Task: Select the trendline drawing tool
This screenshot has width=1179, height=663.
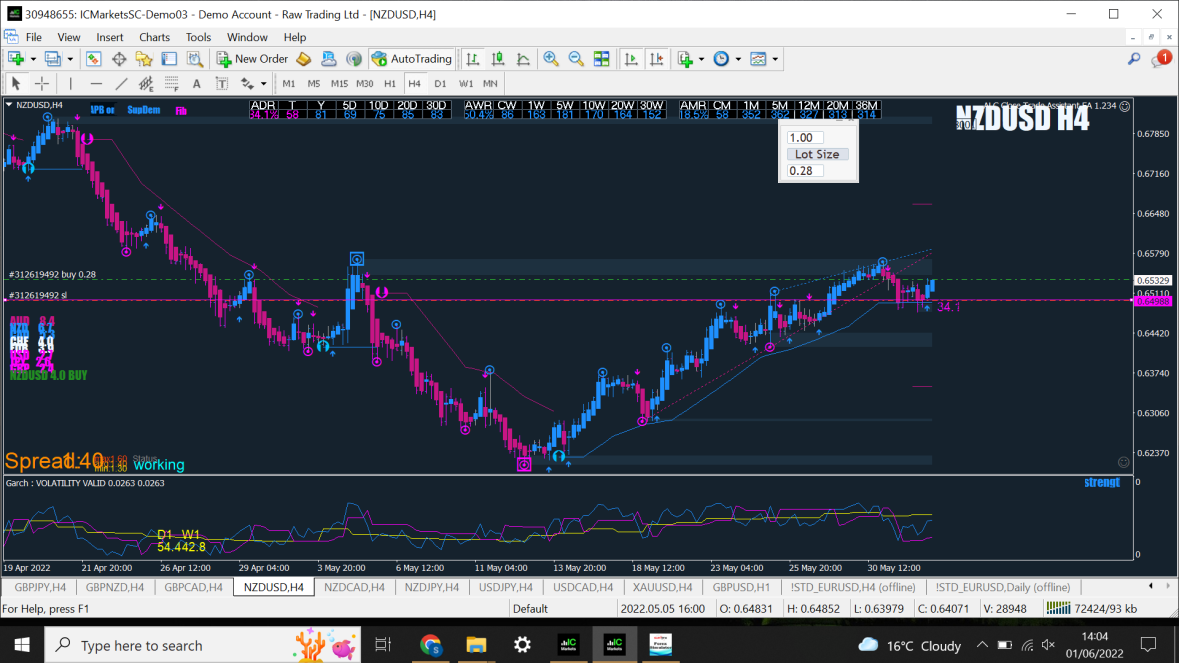Action: click(x=121, y=84)
